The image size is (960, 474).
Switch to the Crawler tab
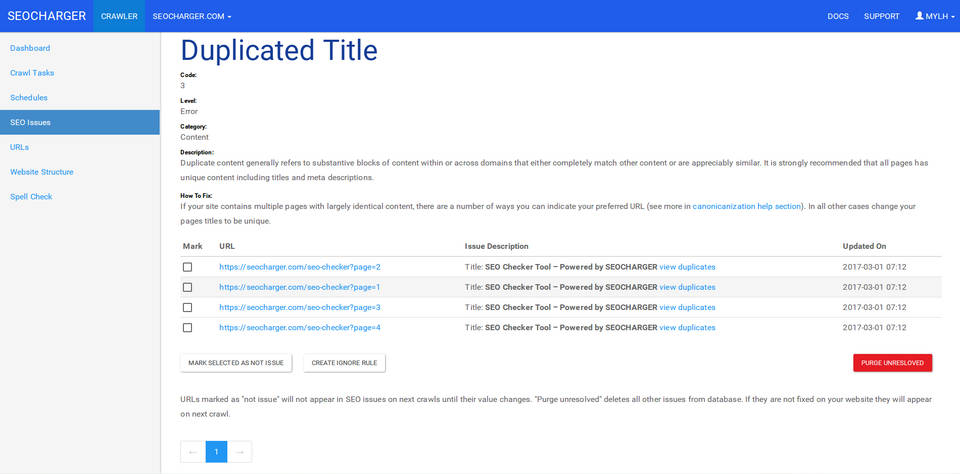click(119, 16)
